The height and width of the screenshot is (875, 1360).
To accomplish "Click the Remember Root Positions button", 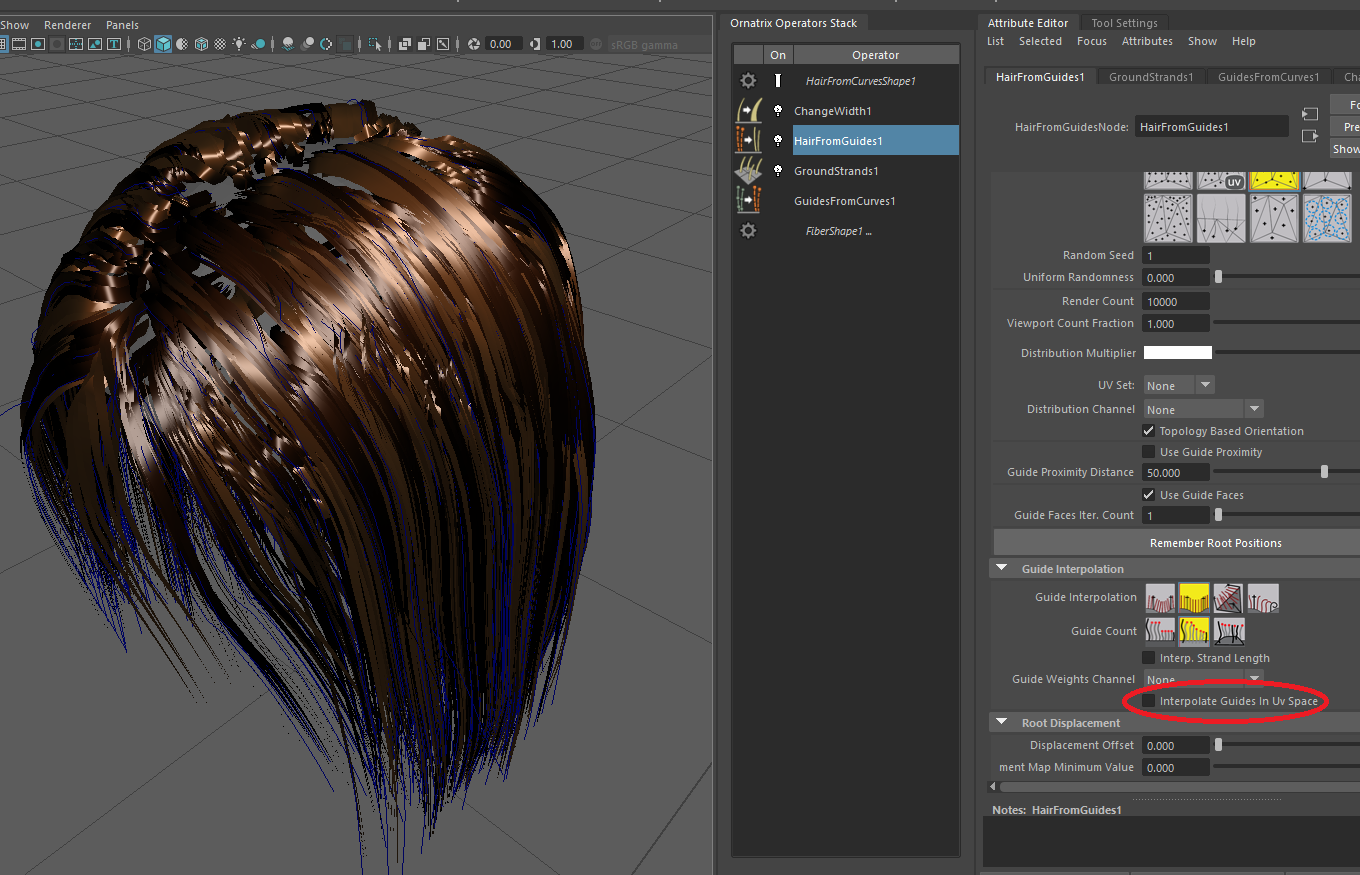I will tap(1215, 543).
